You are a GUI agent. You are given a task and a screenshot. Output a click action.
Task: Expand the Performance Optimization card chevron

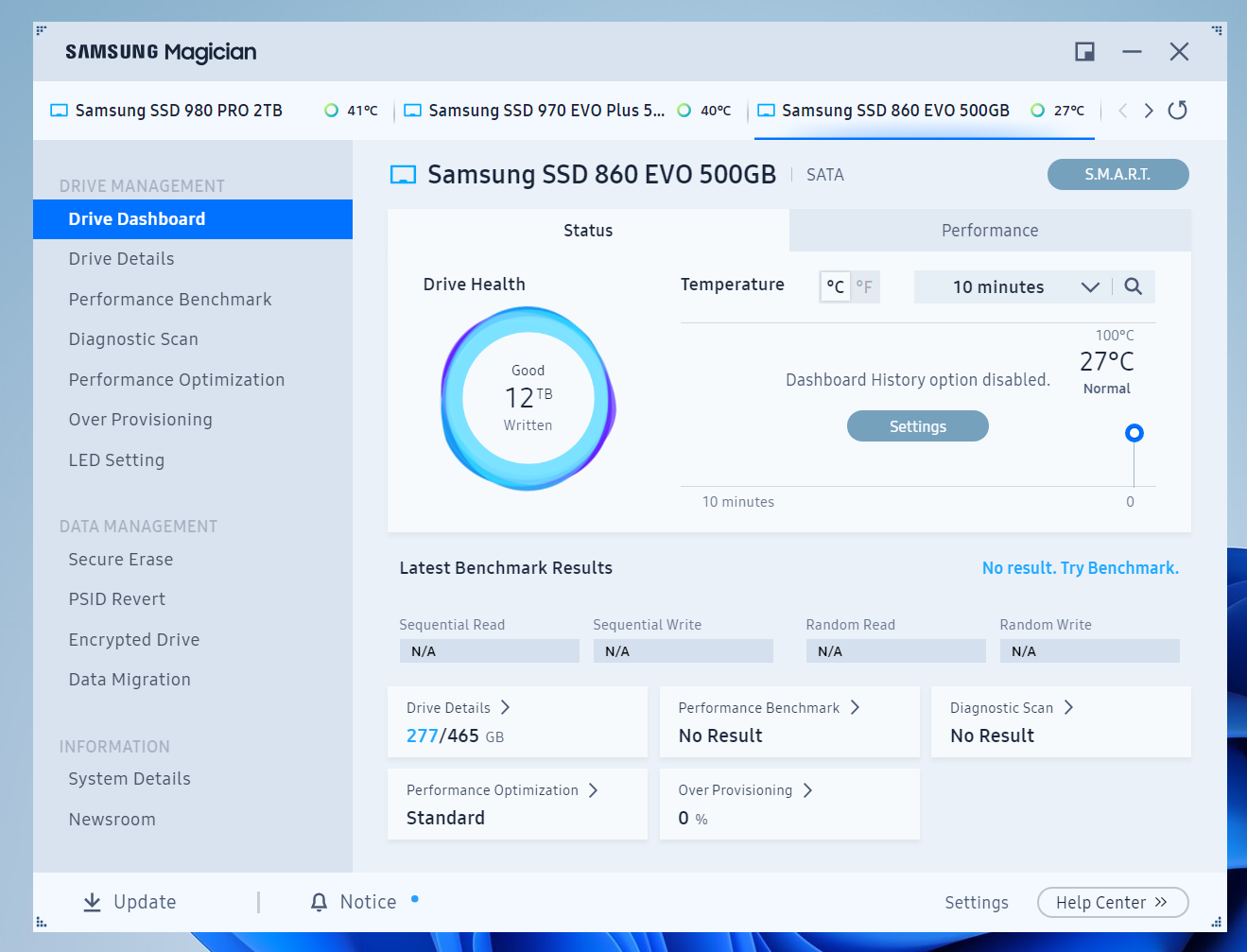(x=593, y=790)
